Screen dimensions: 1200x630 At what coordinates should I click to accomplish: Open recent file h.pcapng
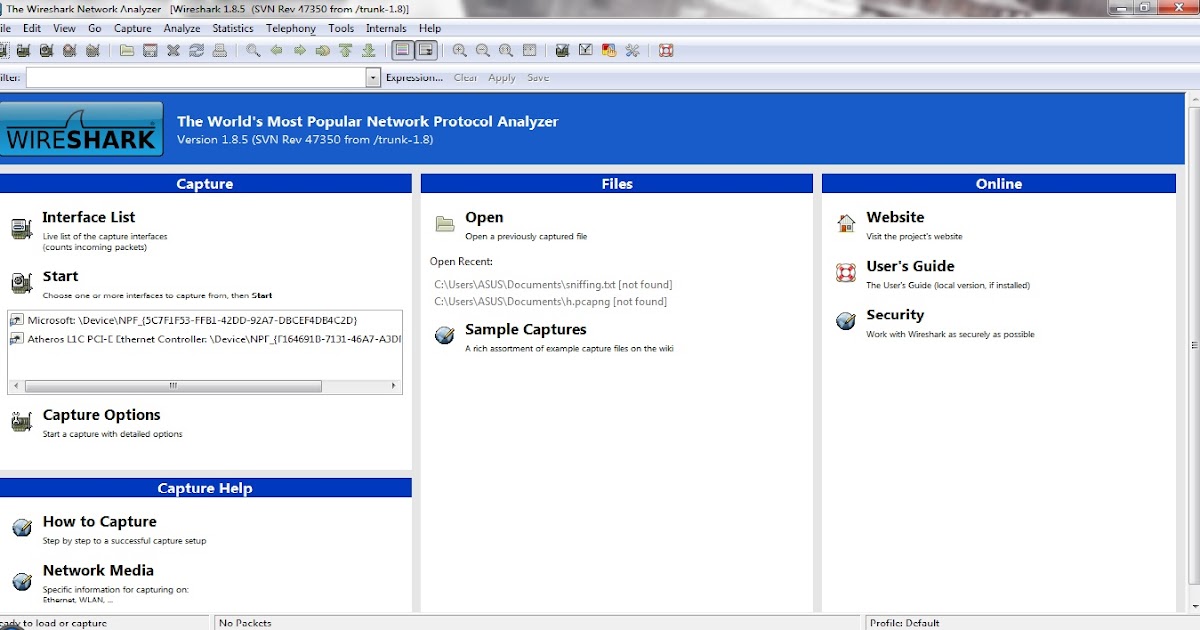point(550,301)
